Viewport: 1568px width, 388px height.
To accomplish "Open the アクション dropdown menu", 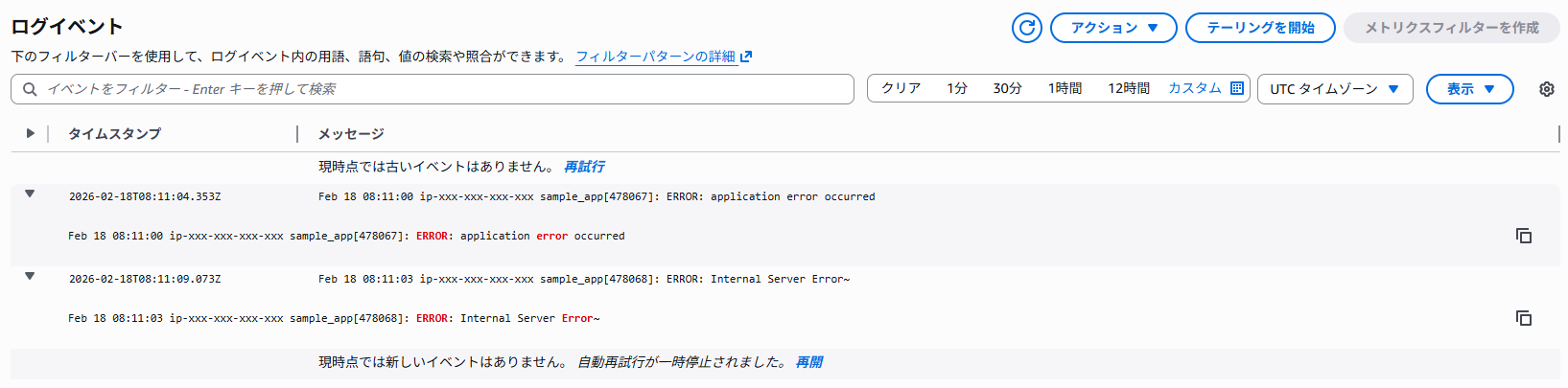I will click(x=1113, y=28).
